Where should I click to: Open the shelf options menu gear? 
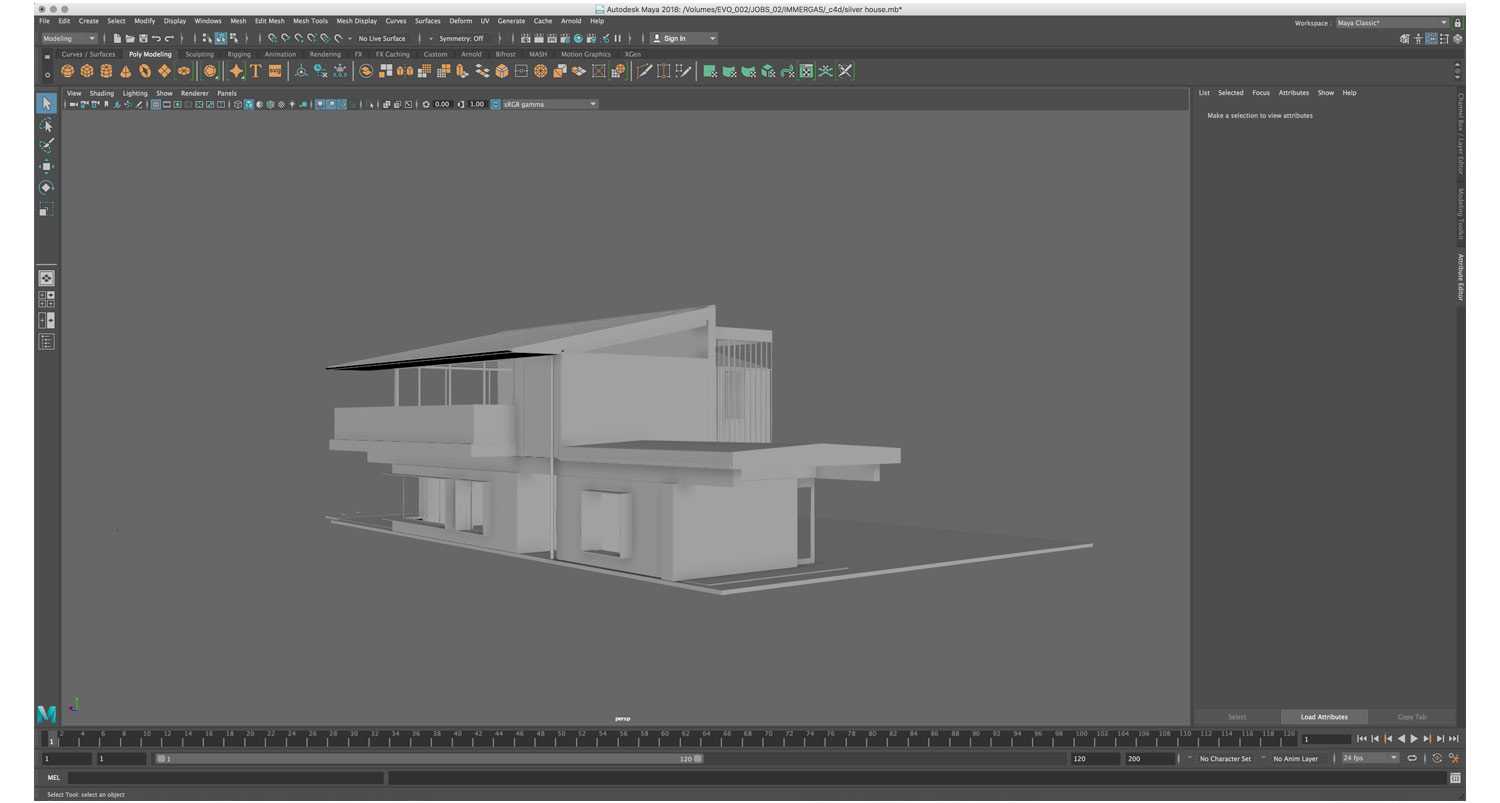47,74
